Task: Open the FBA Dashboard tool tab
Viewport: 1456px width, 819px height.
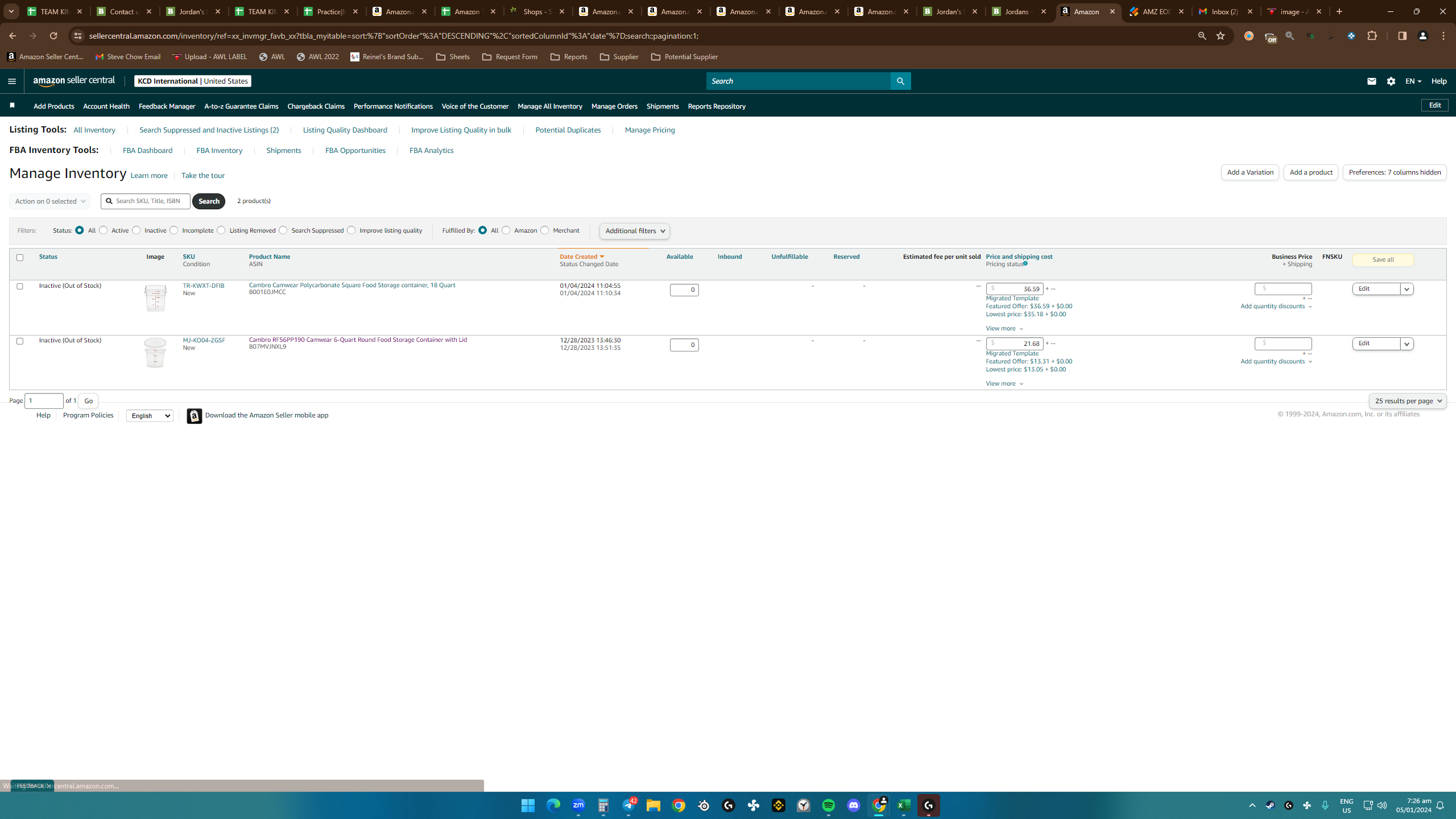Action: (x=147, y=151)
